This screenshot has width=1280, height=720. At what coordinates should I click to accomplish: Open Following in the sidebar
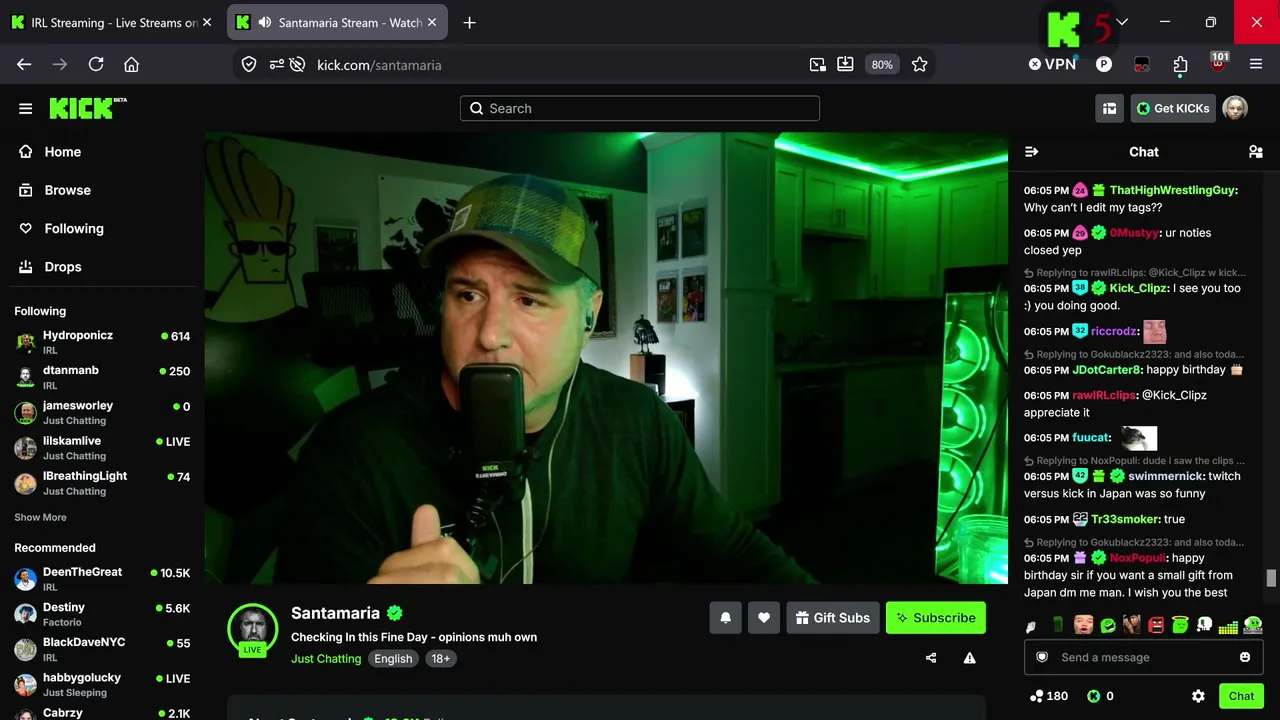point(74,228)
